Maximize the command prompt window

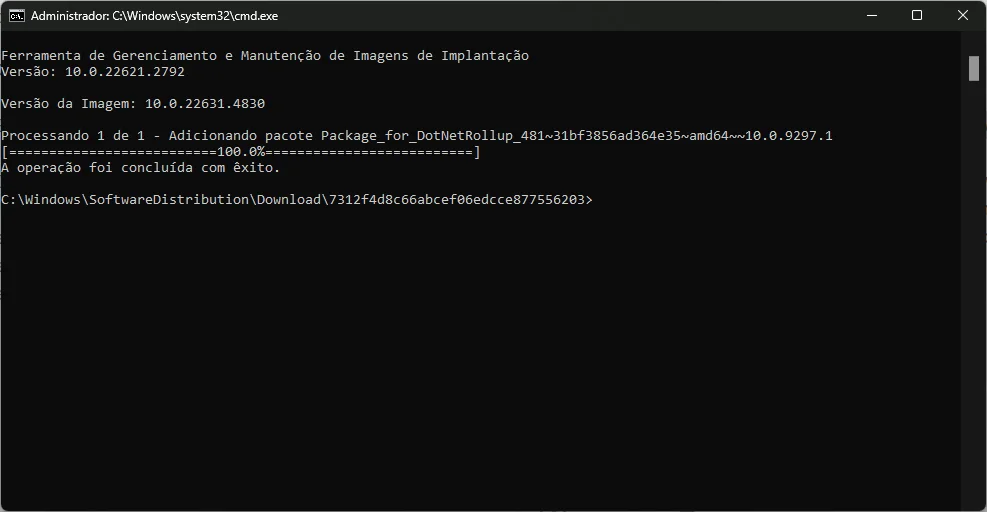tap(917, 16)
